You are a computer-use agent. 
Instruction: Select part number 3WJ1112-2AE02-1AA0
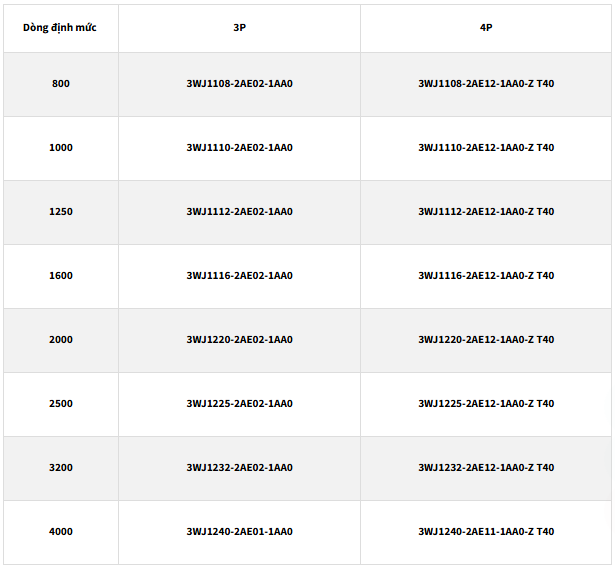click(x=239, y=212)
